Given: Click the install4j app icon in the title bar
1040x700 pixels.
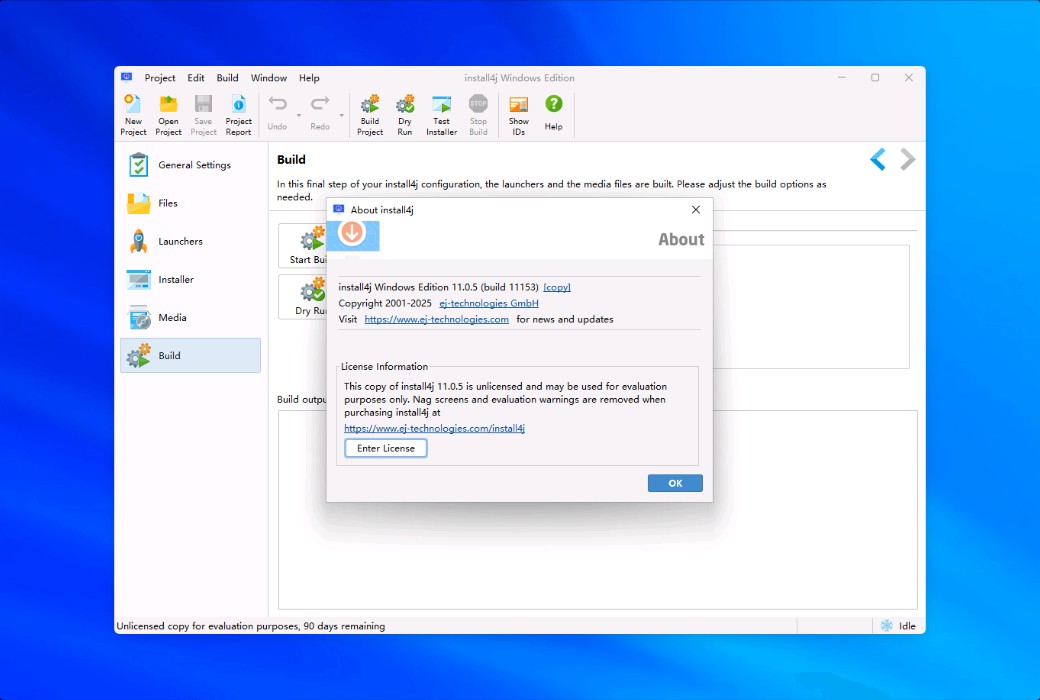Looking at the screenshot, I should pos(127,77).
